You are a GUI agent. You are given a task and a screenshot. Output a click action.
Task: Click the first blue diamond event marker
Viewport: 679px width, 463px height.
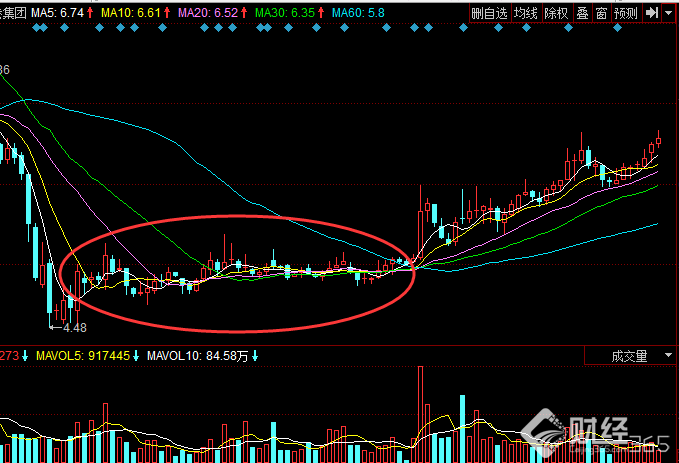(36, 28)
